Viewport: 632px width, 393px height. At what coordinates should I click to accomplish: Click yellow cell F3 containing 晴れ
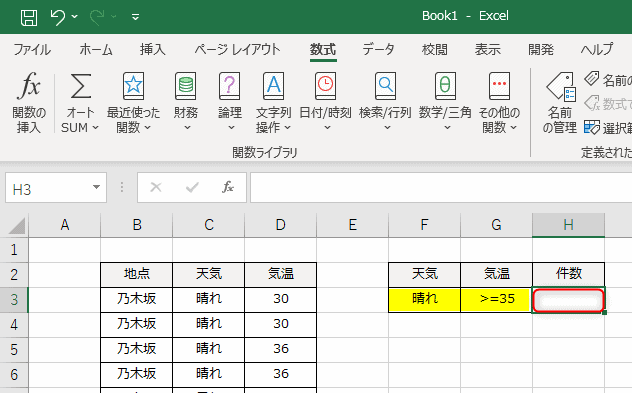[x=424, y=299]
